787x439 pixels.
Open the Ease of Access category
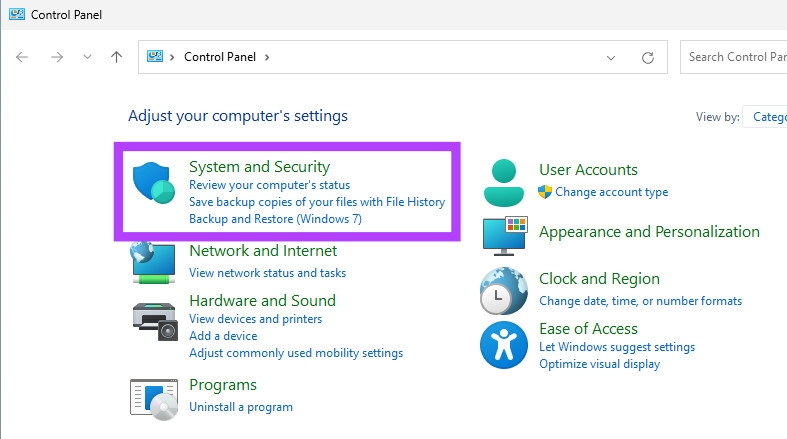pos(588,329)
